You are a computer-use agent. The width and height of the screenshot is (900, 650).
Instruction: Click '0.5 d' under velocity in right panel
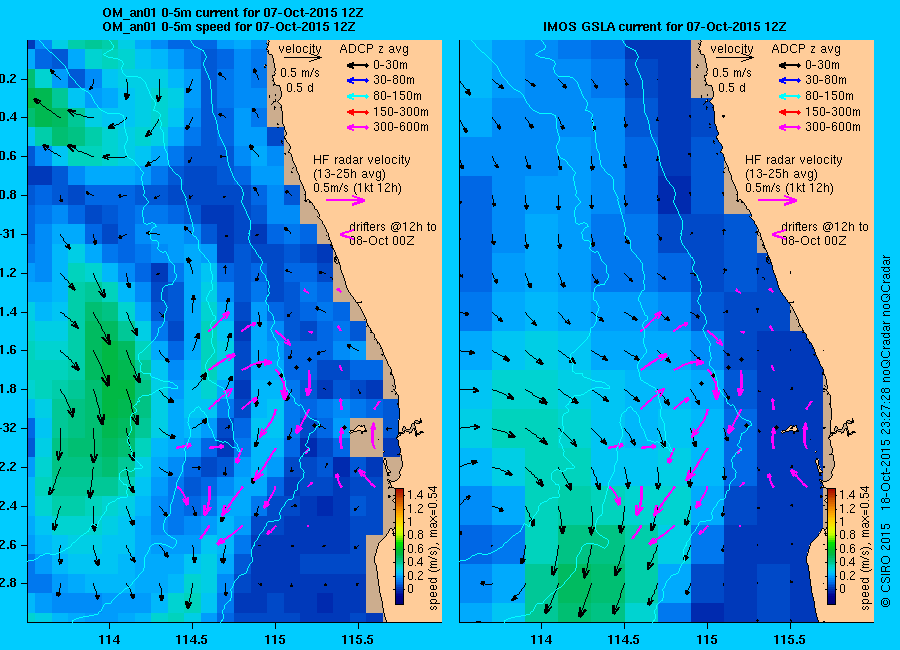[x=732, y=88]
